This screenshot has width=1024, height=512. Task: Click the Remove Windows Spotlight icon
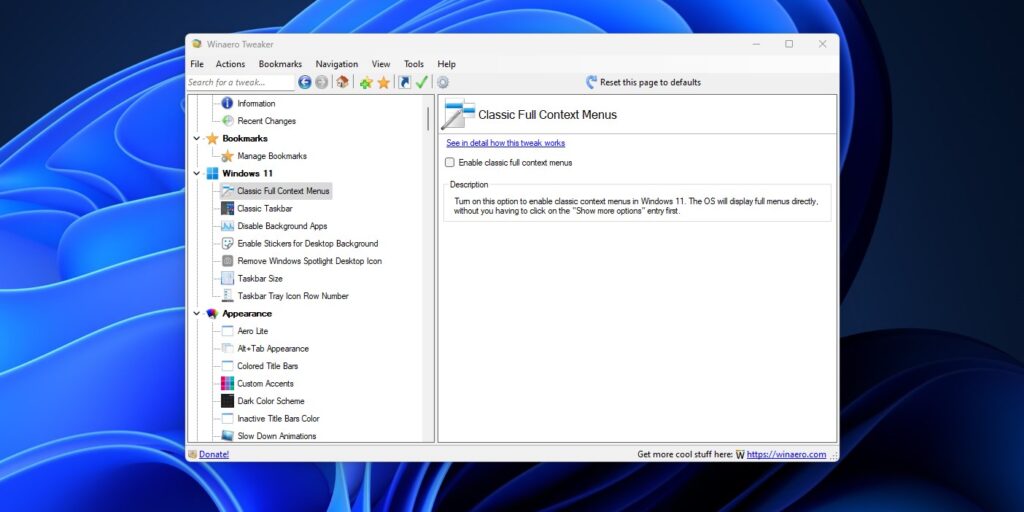click(227, 261)
